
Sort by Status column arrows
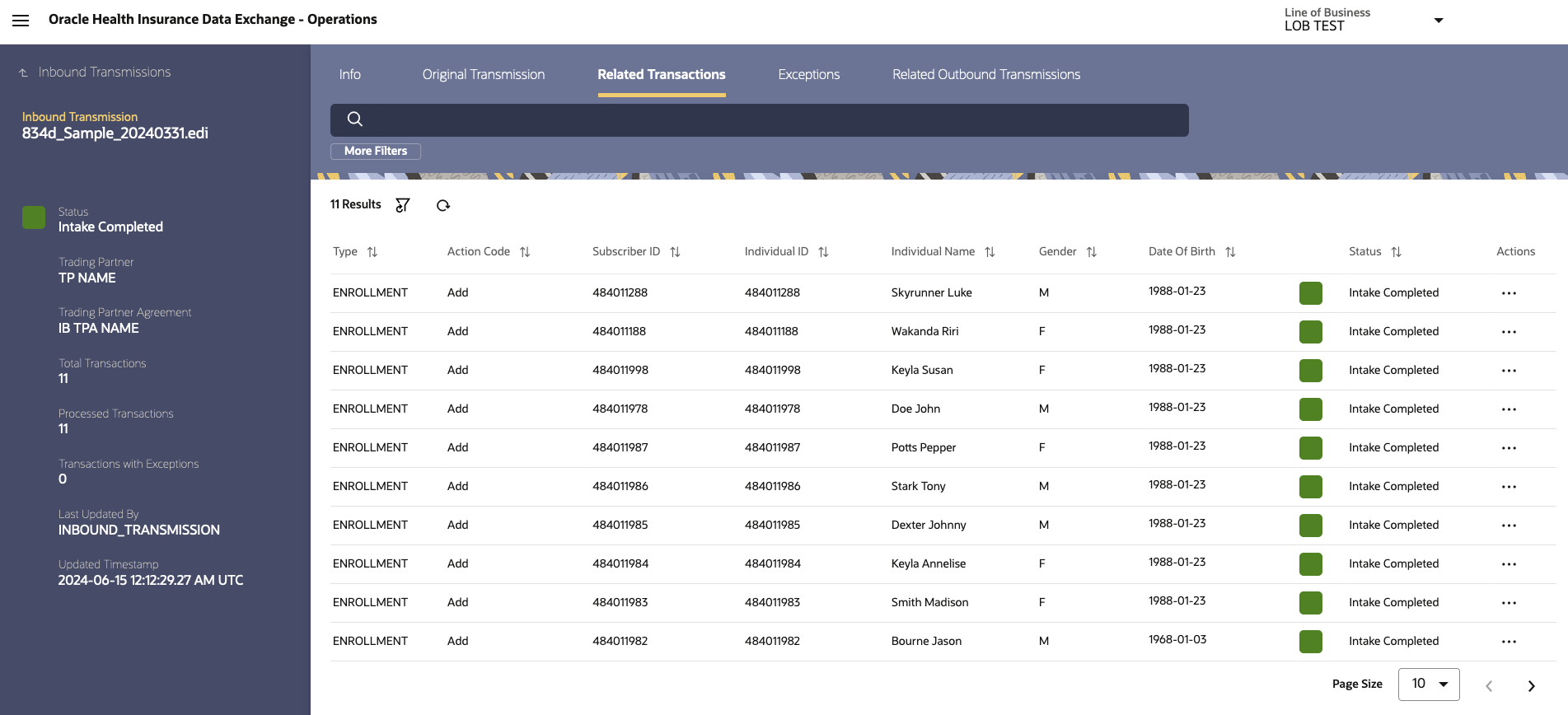point(1396,252)
